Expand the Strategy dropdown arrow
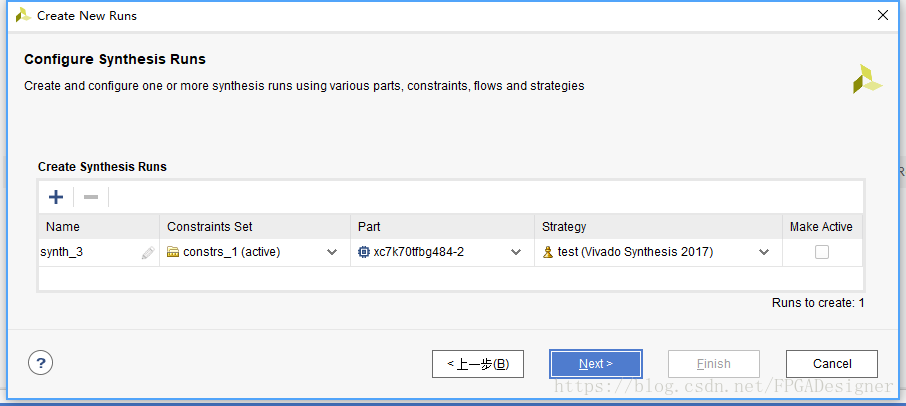 coord(764,252)
